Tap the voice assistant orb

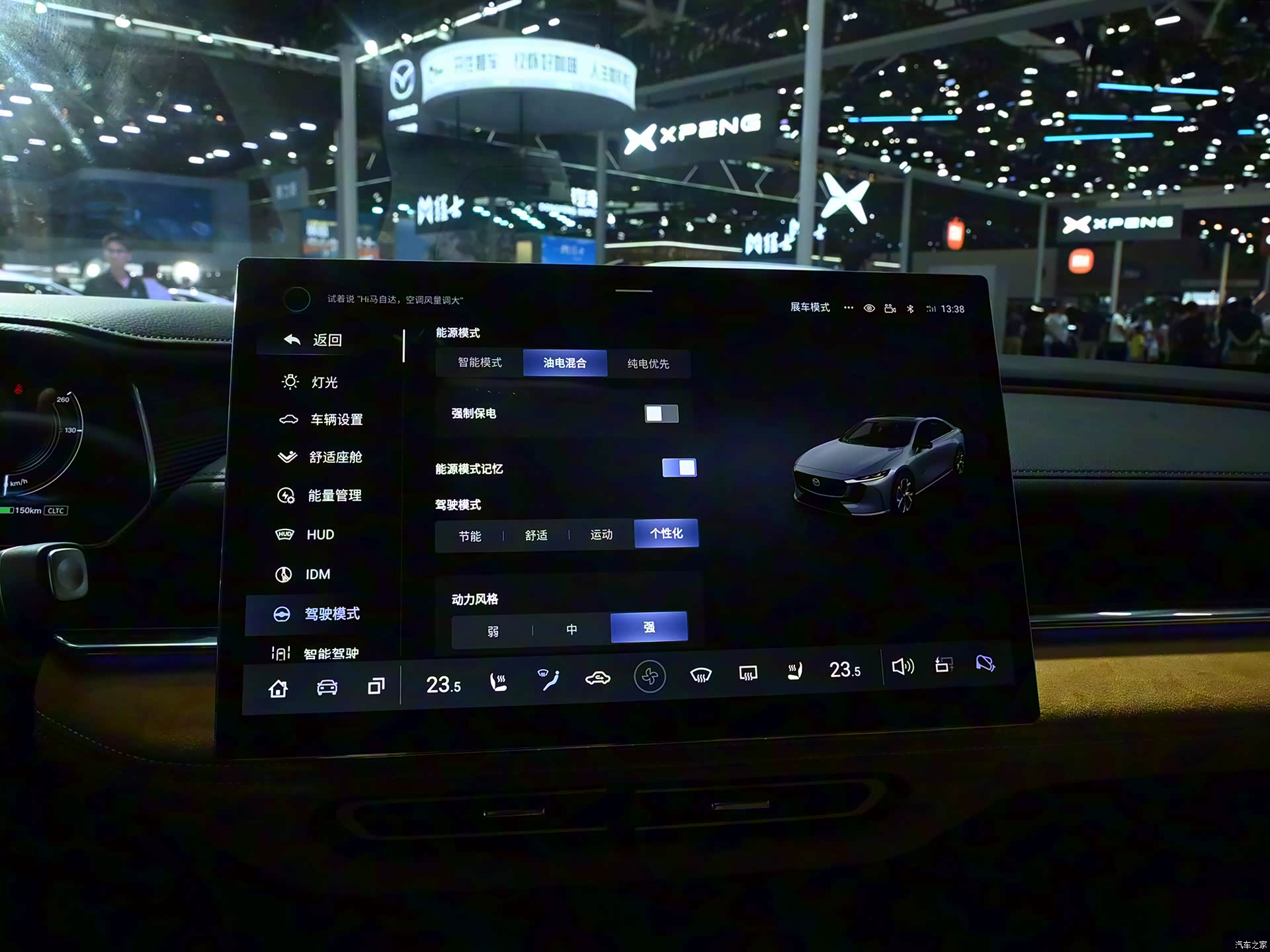[297, 299]
